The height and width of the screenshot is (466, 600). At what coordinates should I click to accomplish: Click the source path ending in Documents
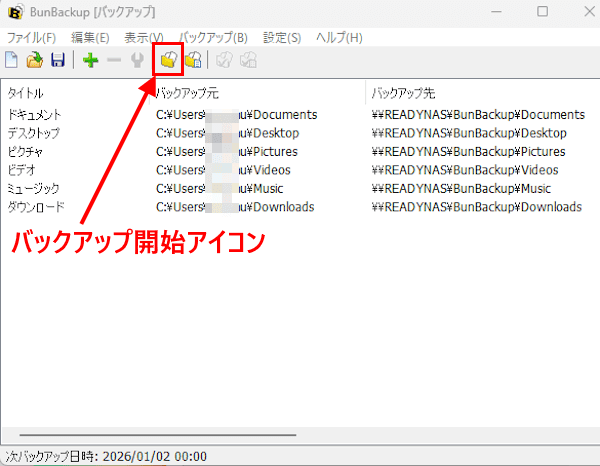(236, 114)
